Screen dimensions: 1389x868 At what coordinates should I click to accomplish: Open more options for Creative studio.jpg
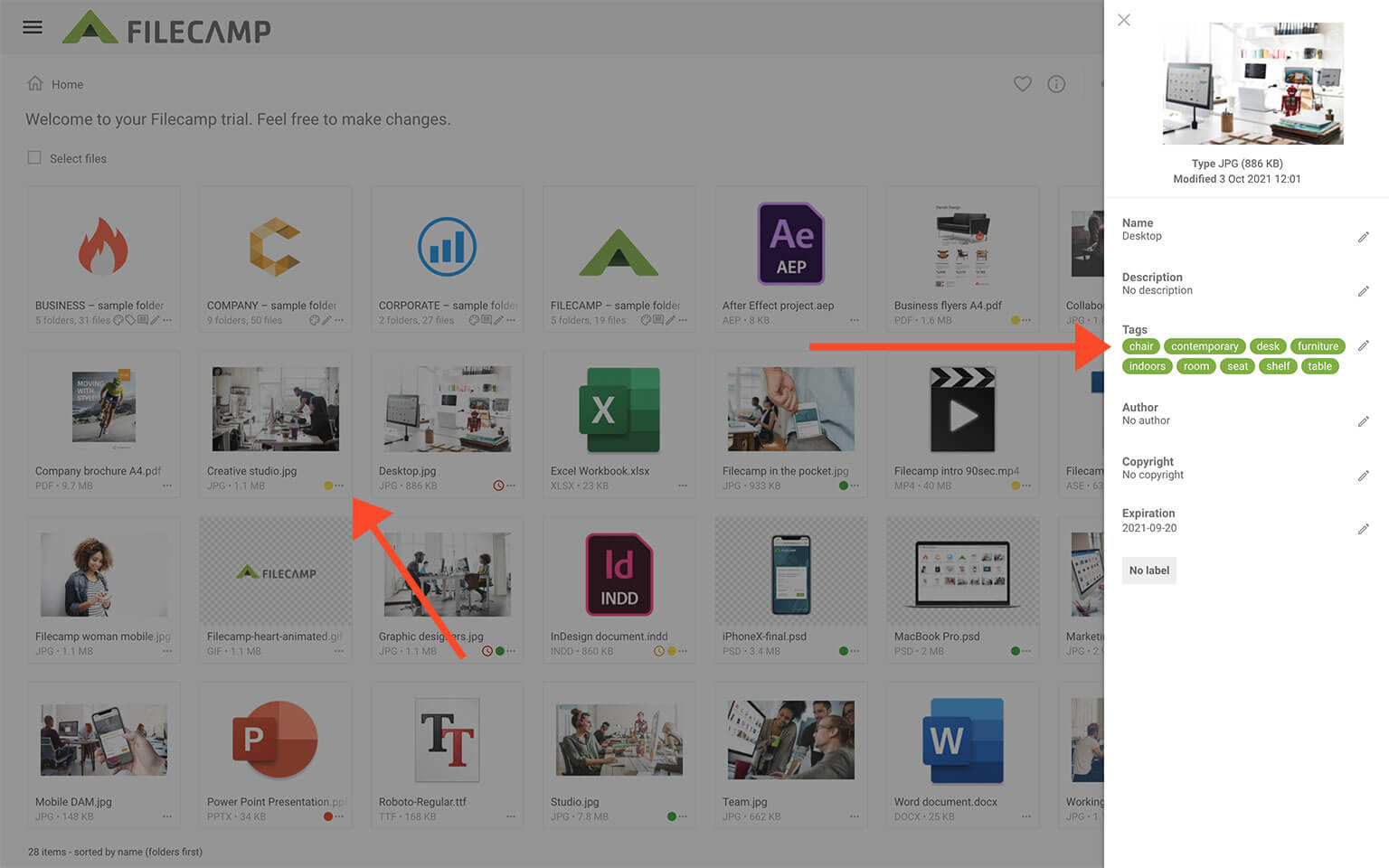(339, 486)
